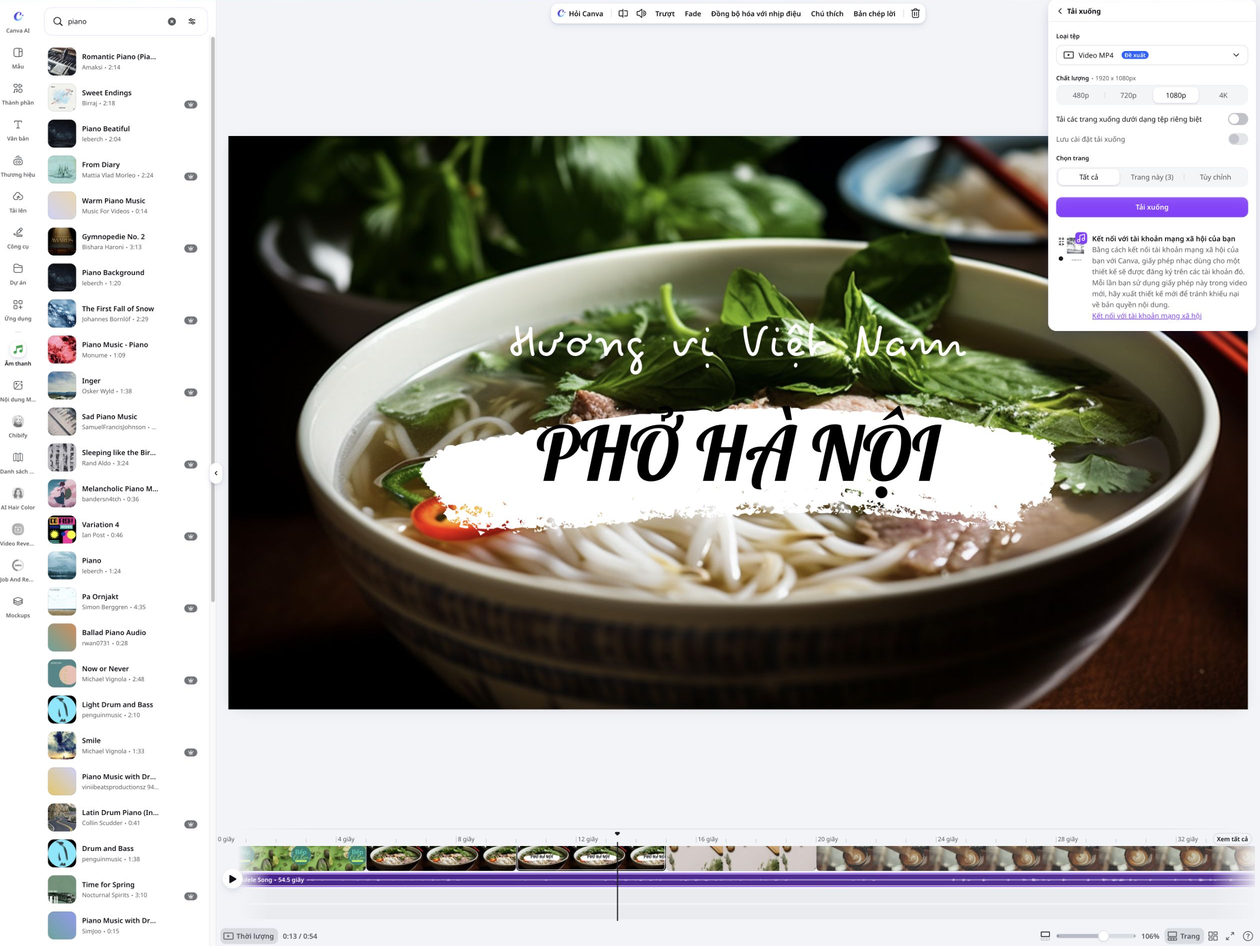Choose Tùy chỉnh pages option
Screen dimensions: 1260x946
1215,177
